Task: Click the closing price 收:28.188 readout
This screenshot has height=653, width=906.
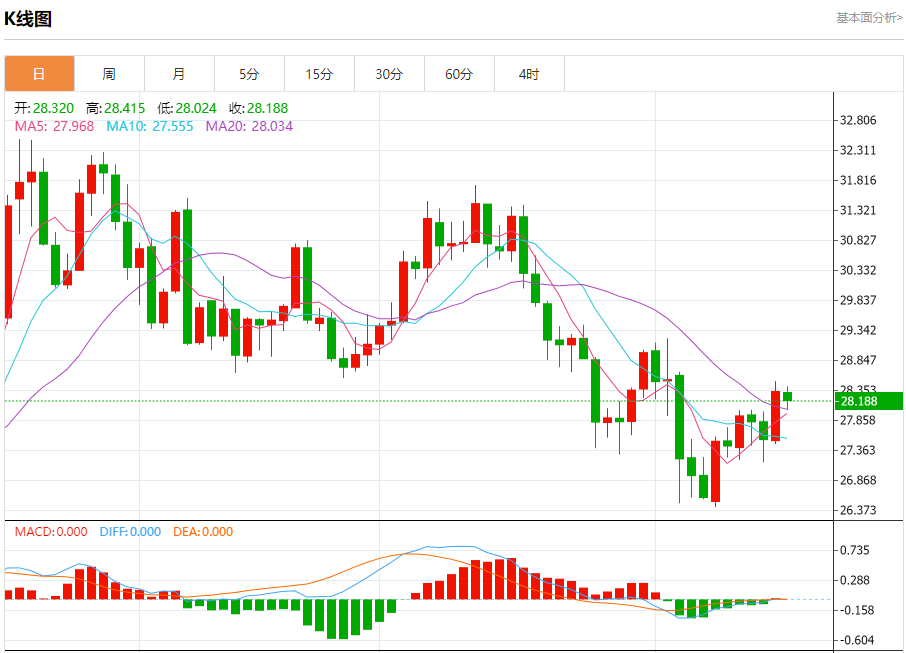Action: 258,108
